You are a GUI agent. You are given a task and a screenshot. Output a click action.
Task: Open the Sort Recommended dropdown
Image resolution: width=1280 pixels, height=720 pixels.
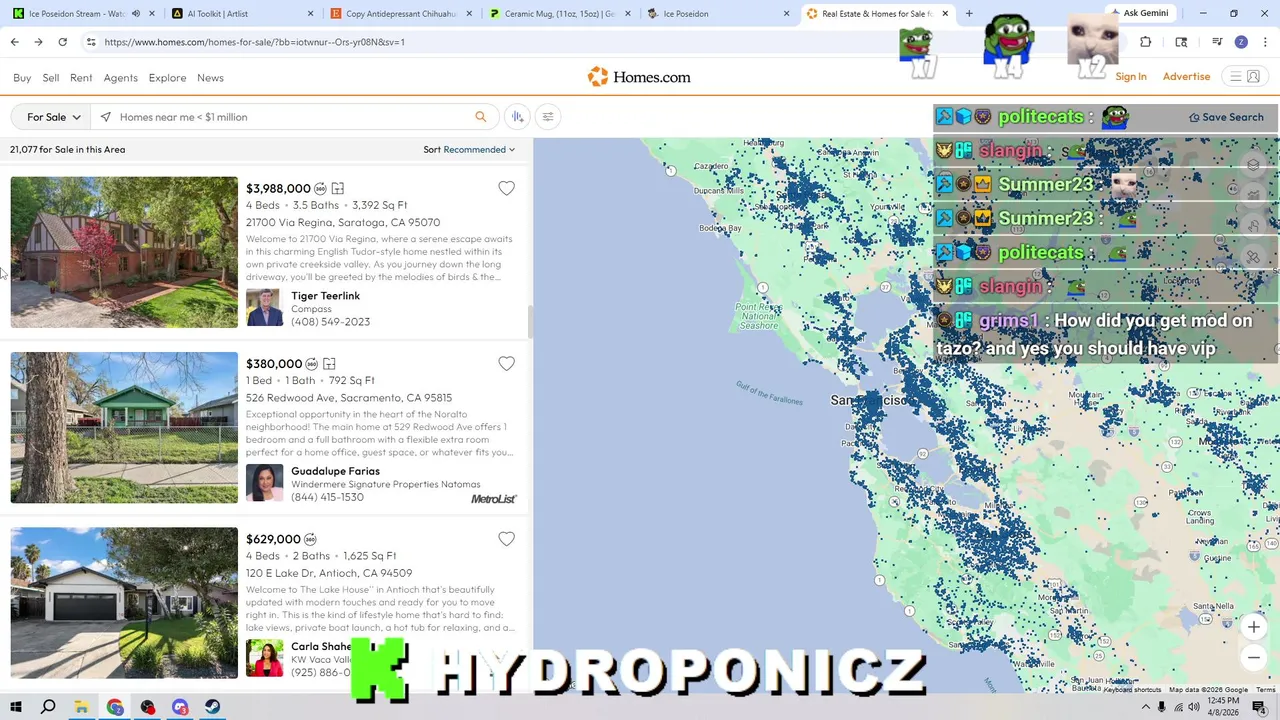coord(469,150)
